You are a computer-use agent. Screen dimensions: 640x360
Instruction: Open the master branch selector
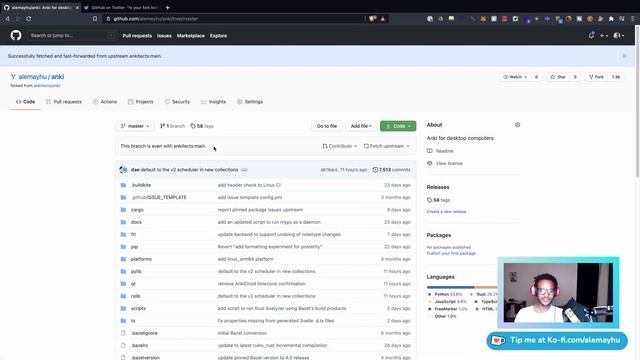coord(135,126)
